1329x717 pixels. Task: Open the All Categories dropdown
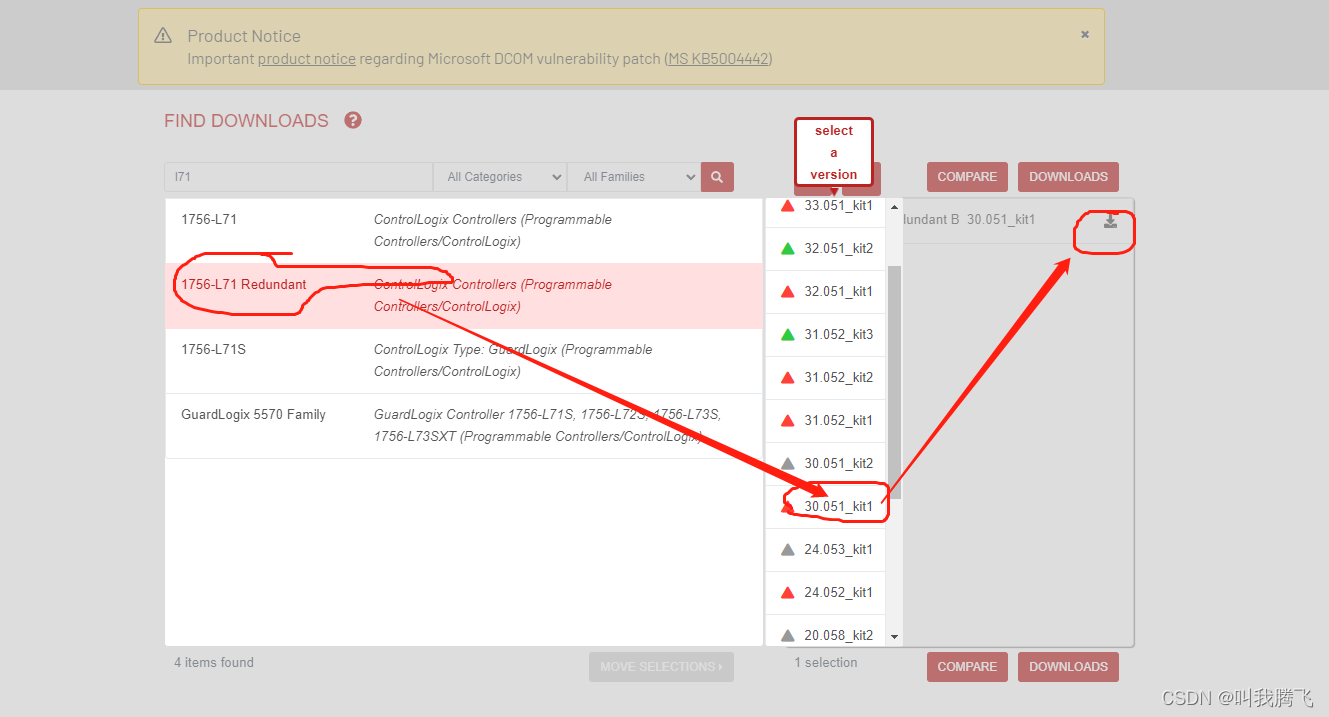click(x=500, y=177)
